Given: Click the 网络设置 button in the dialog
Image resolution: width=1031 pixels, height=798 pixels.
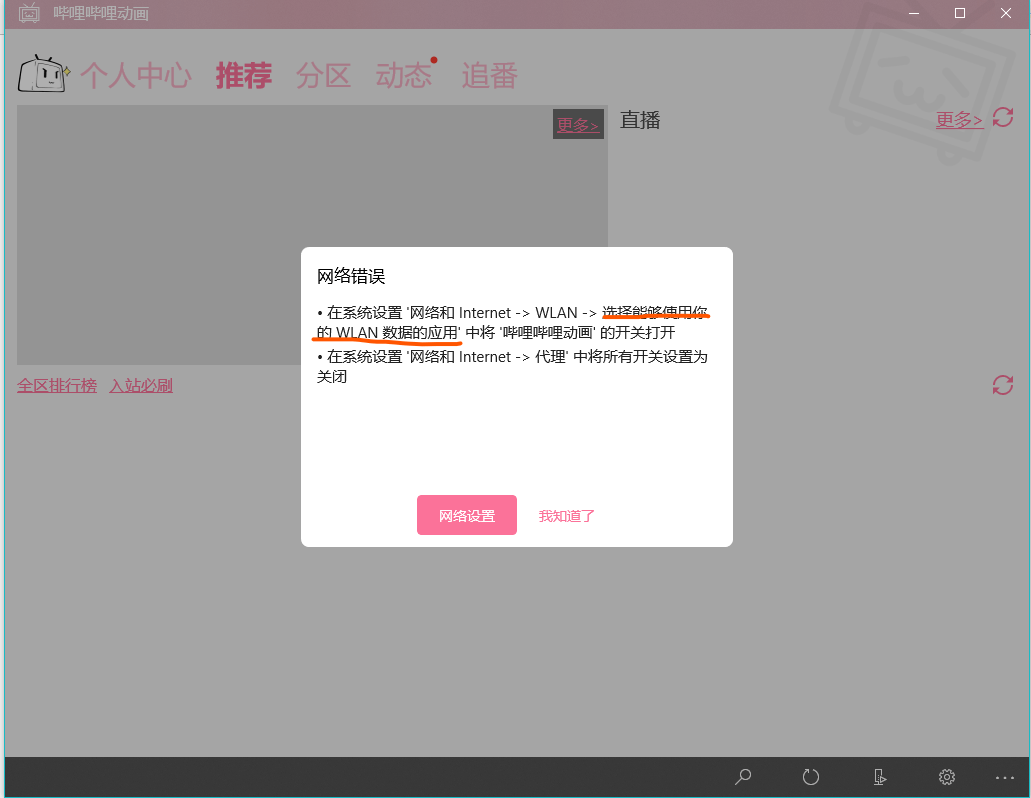Looking at the screenshot, I should (x=467, y=515).
